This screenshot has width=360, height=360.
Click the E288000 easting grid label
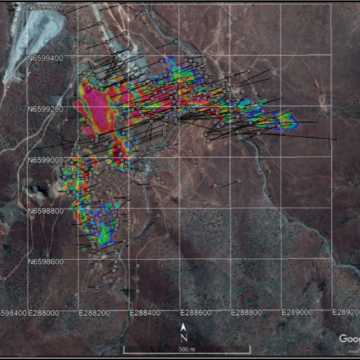pyautogui.click(x=44, y=313)
